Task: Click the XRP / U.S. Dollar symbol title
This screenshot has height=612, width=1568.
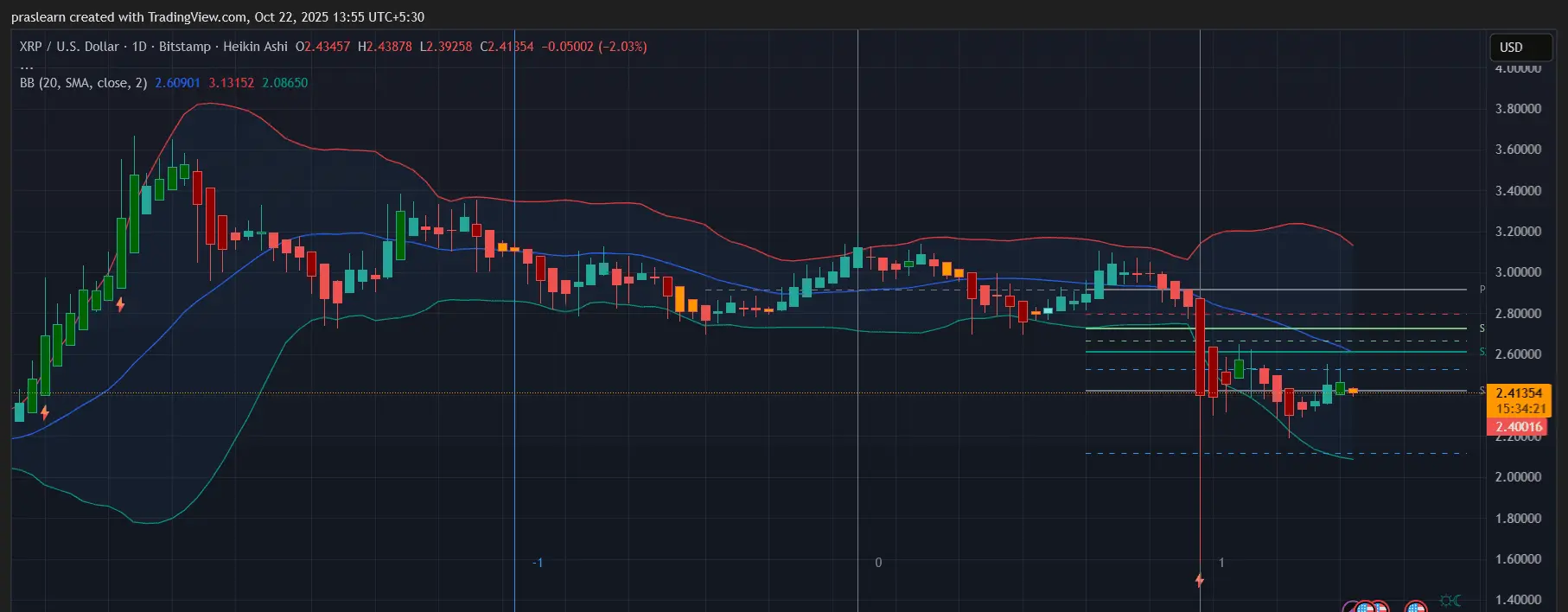Action: [69, 47]
